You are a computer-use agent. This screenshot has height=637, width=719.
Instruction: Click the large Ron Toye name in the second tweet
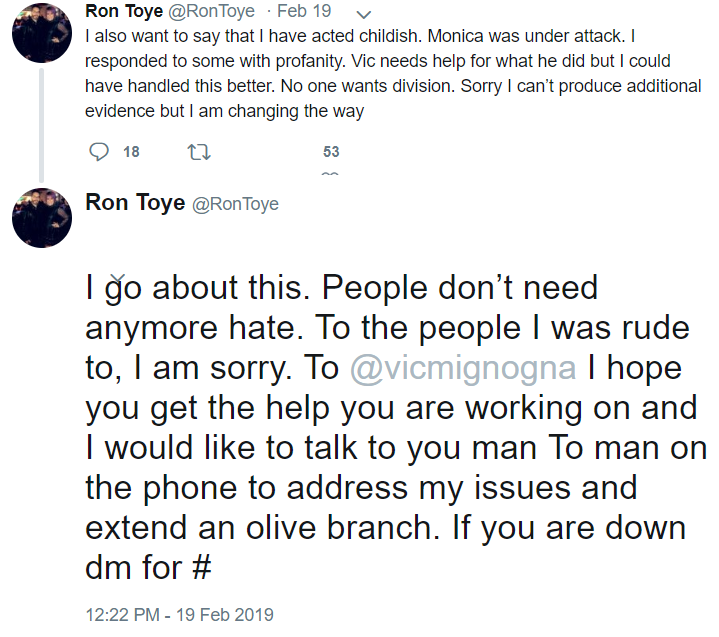(x=135, y=203)
